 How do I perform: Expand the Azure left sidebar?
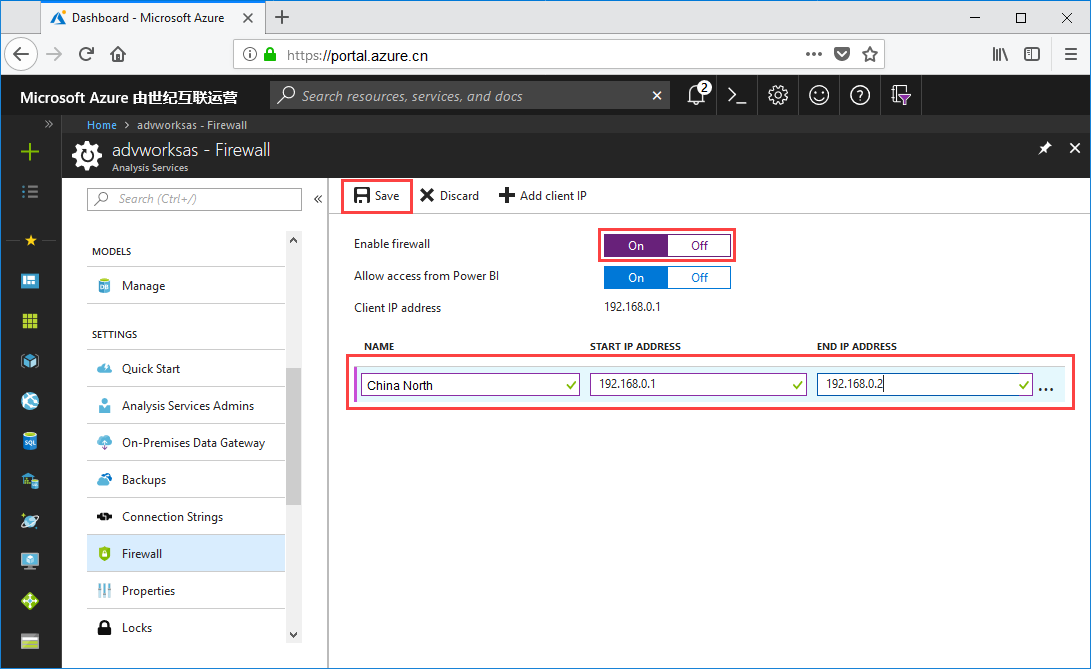tap(48, 124)
